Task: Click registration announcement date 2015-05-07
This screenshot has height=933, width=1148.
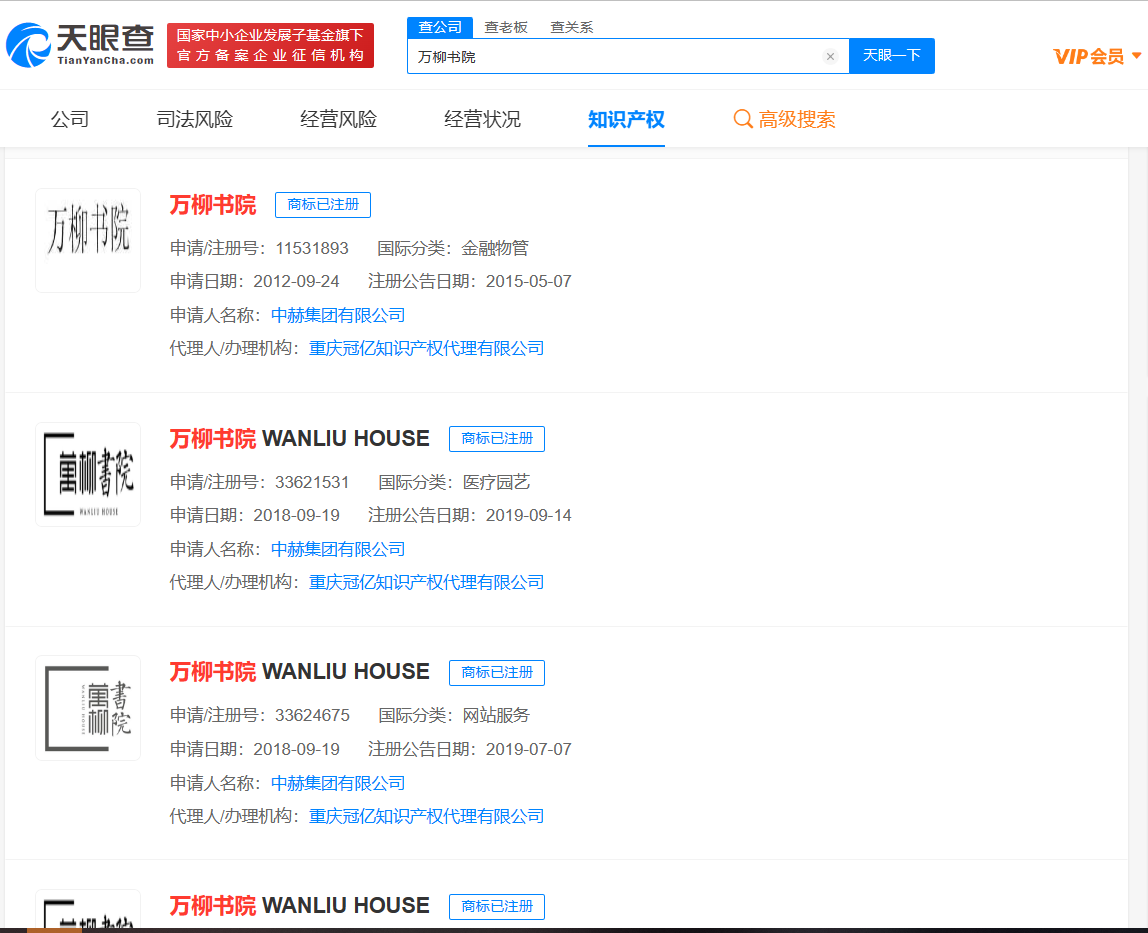Action: (x=529, y=282)
